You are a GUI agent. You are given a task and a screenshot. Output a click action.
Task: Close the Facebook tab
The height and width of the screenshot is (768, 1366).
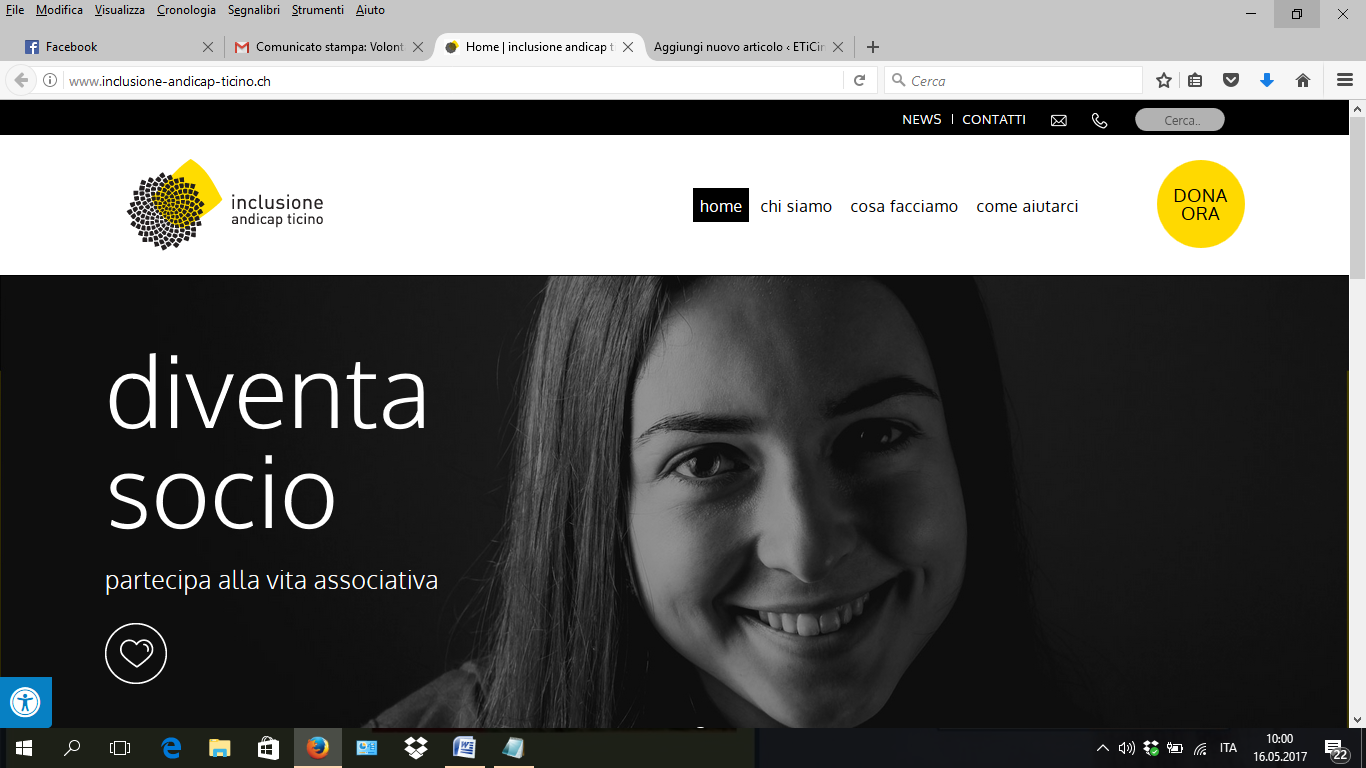(x=208, y=47)
